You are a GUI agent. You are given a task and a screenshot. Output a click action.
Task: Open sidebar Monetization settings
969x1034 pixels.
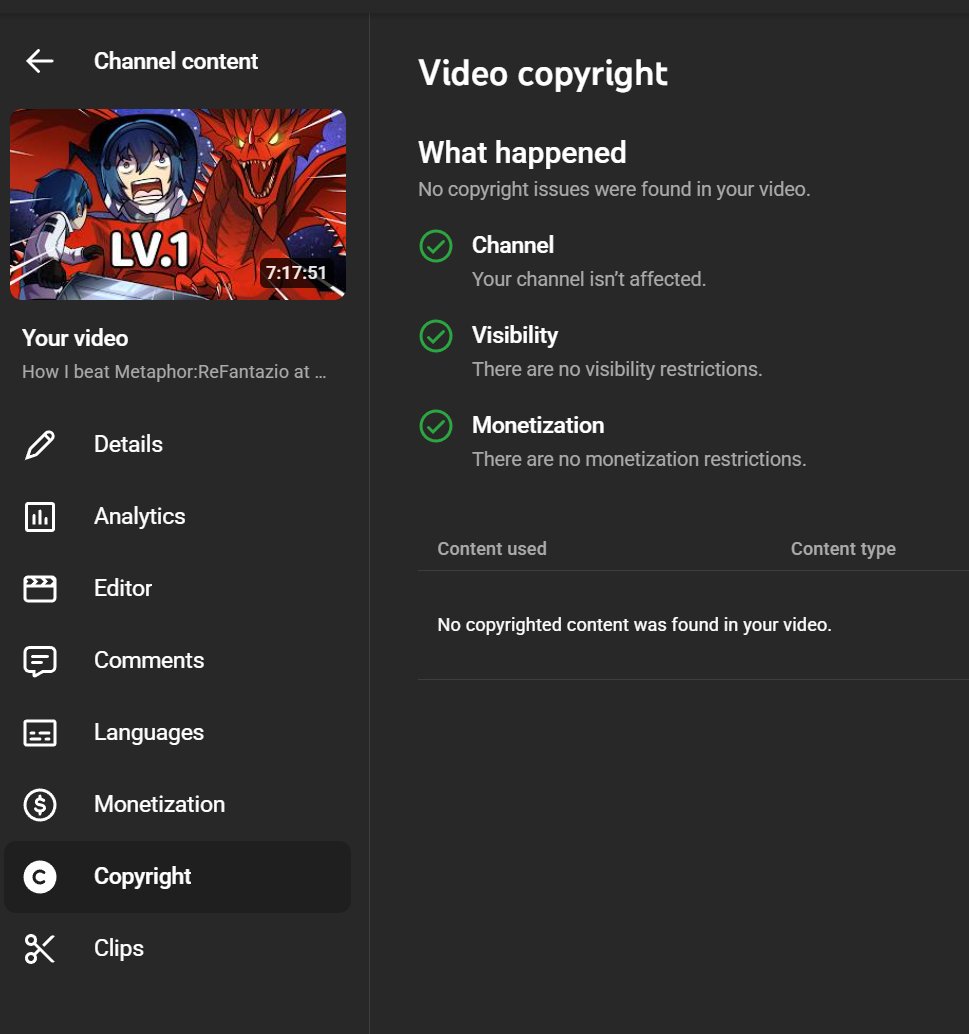tap(177, 805)
